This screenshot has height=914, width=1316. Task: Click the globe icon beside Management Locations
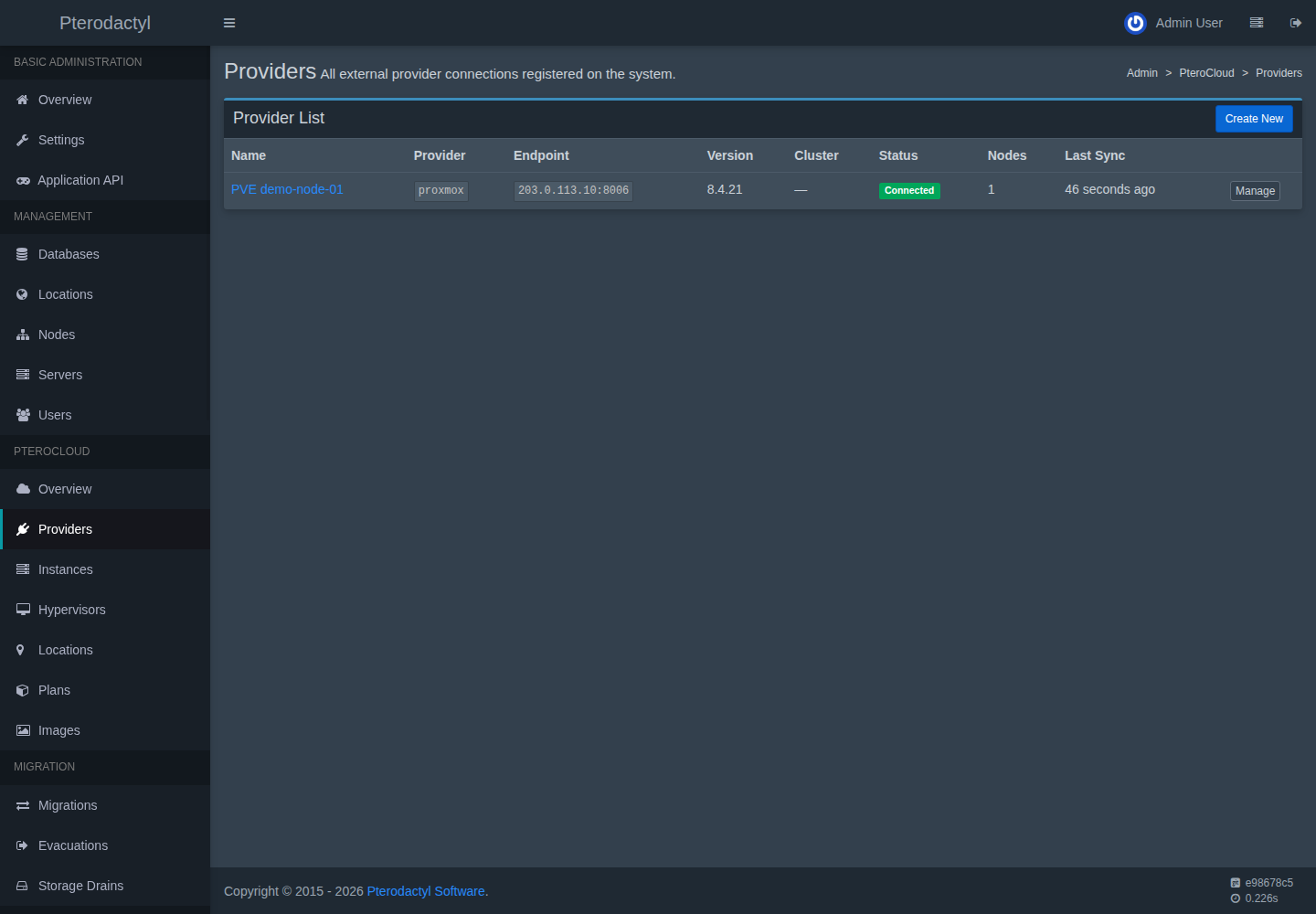click(23, 294)
